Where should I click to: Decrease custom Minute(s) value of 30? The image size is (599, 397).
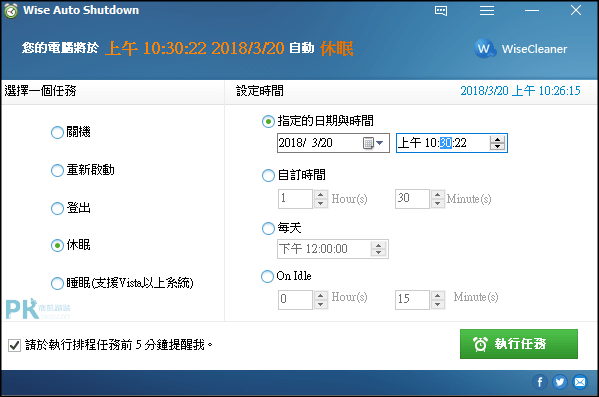click(x=438, y=203)
